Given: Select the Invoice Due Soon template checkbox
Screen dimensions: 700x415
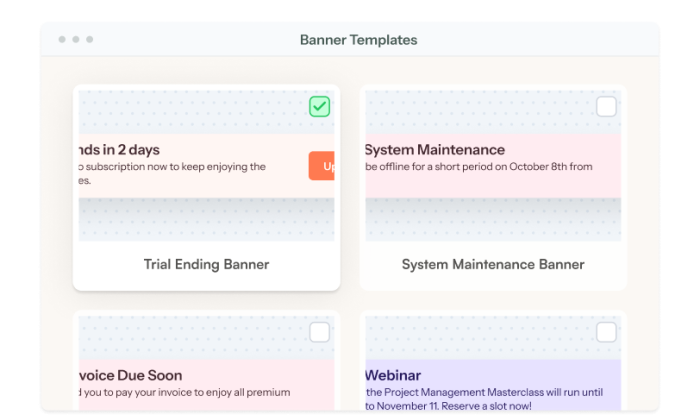Looking at the screenshot, I should pyautogui.click(x=319, y=332).
